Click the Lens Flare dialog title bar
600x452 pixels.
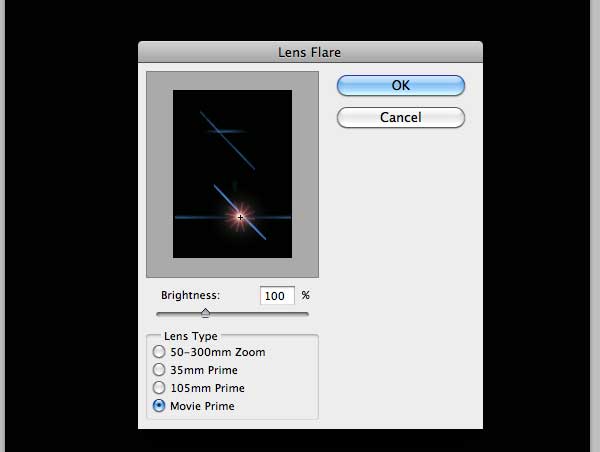click(x=310, y=52)
